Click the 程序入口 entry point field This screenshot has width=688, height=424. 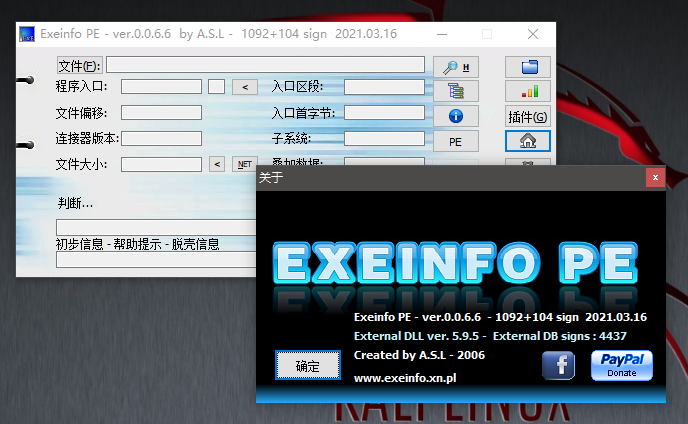click(x=161, y=86)
